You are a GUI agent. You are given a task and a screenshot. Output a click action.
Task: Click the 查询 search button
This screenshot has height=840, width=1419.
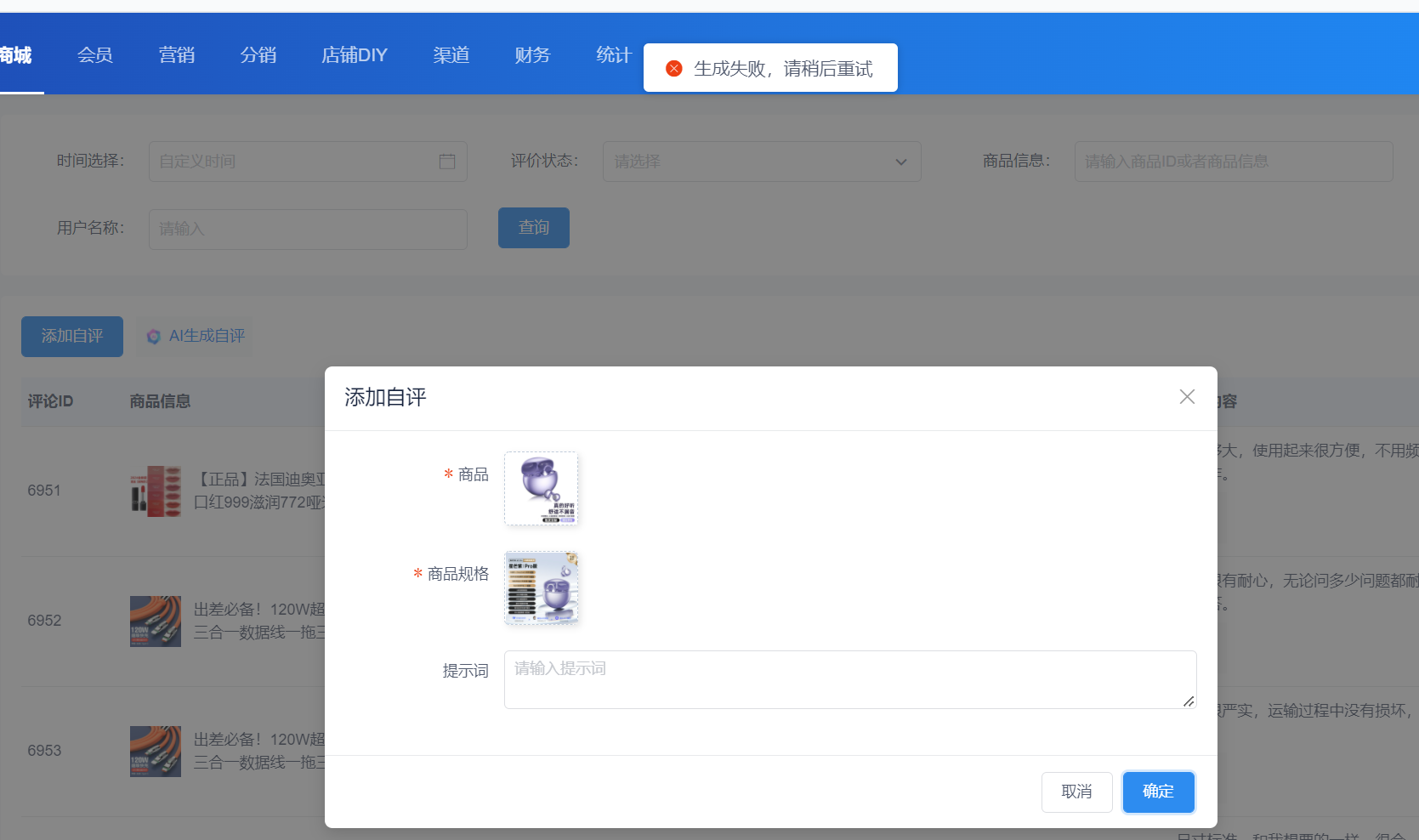(534, 228)
